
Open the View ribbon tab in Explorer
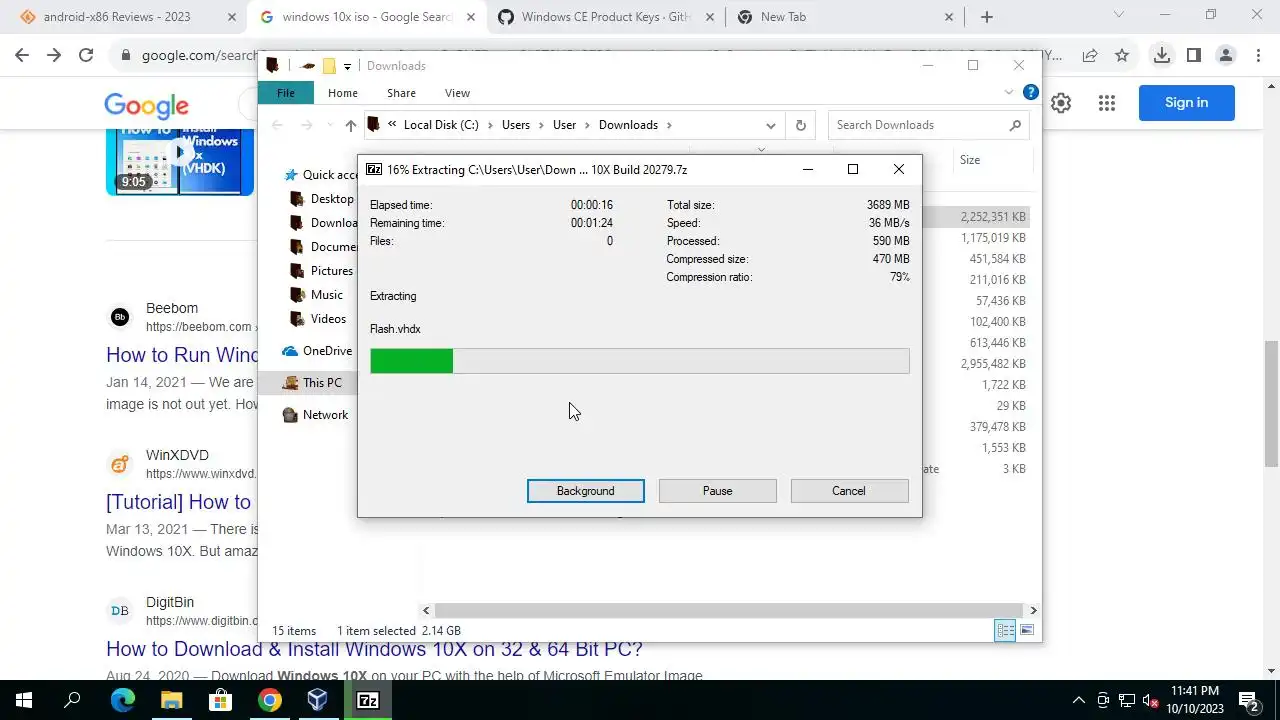tap(457, 93)
